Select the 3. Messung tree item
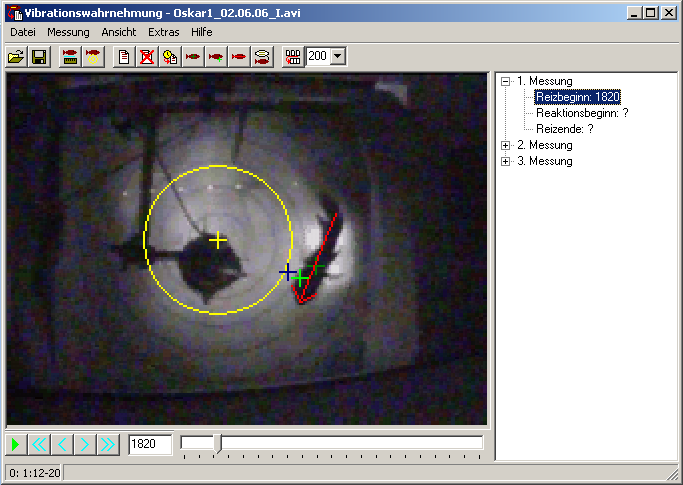 coord(544,161)
